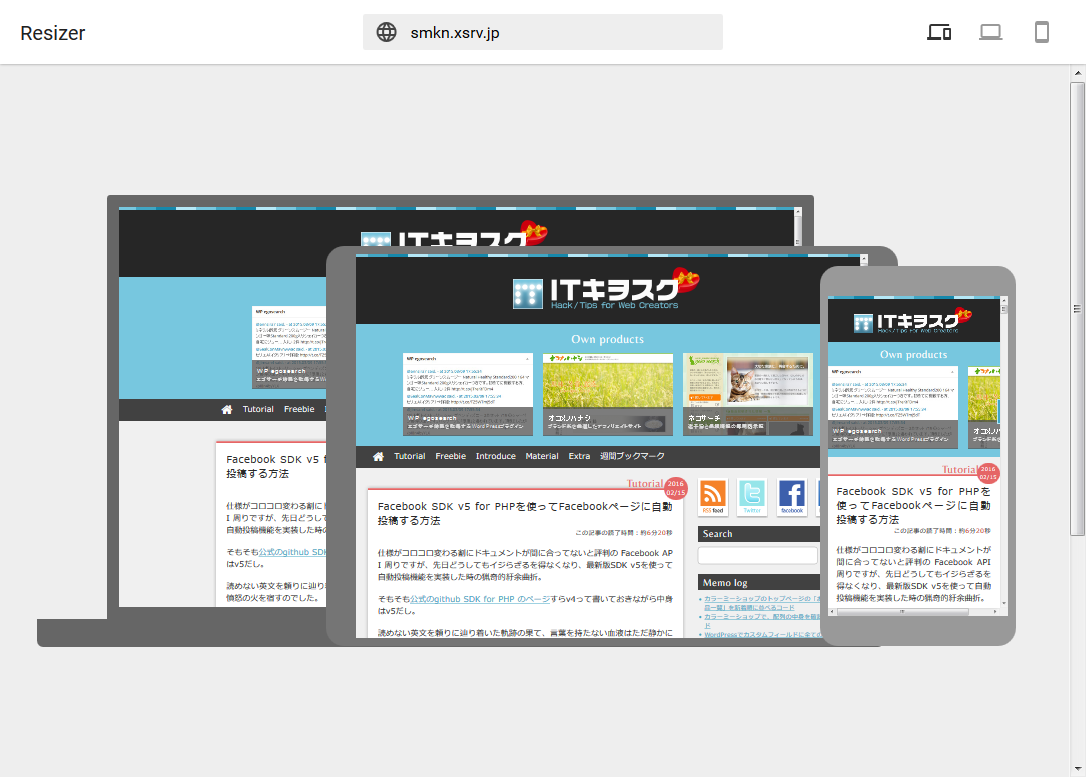
Task: Click the Twitter icon in the tablet sidebar
Action: point(752,496)
